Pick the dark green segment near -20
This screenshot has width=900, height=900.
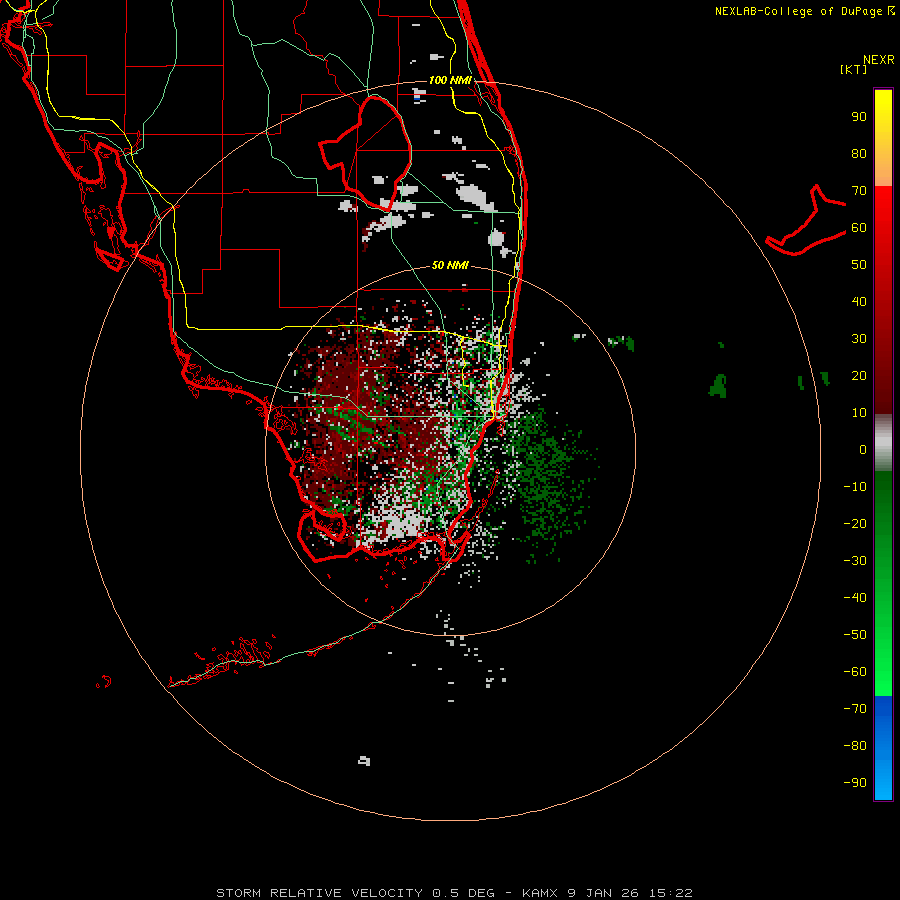883,517
